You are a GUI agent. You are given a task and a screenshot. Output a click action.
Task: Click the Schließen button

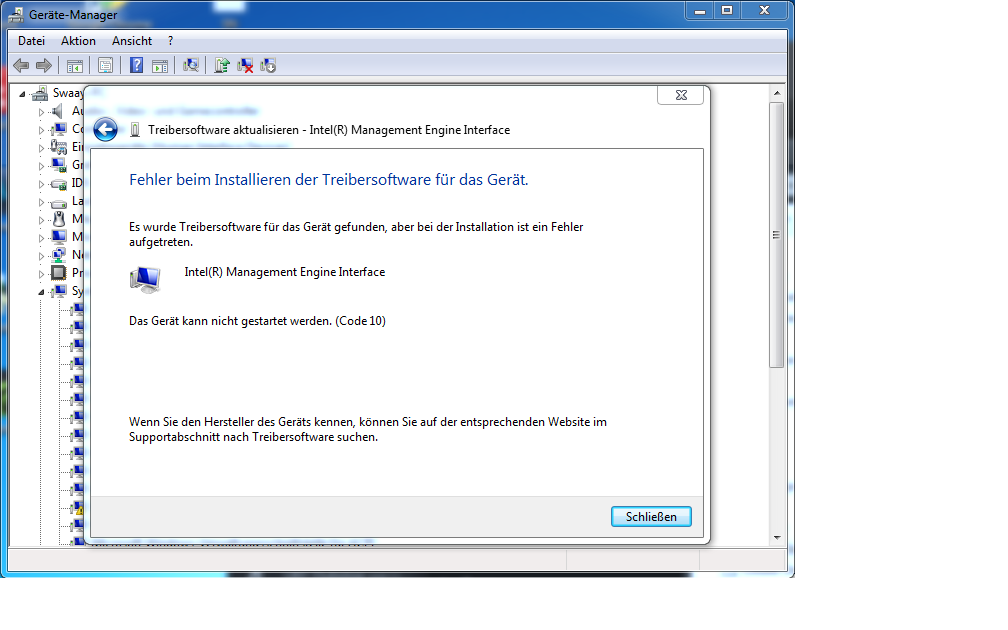[x=651, y=517]
